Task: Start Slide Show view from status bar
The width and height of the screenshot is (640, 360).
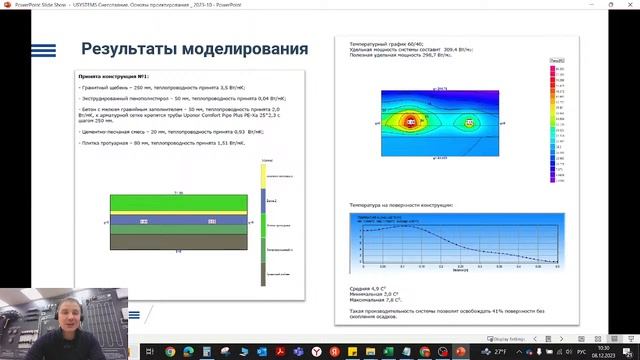Action: (631, 339)
